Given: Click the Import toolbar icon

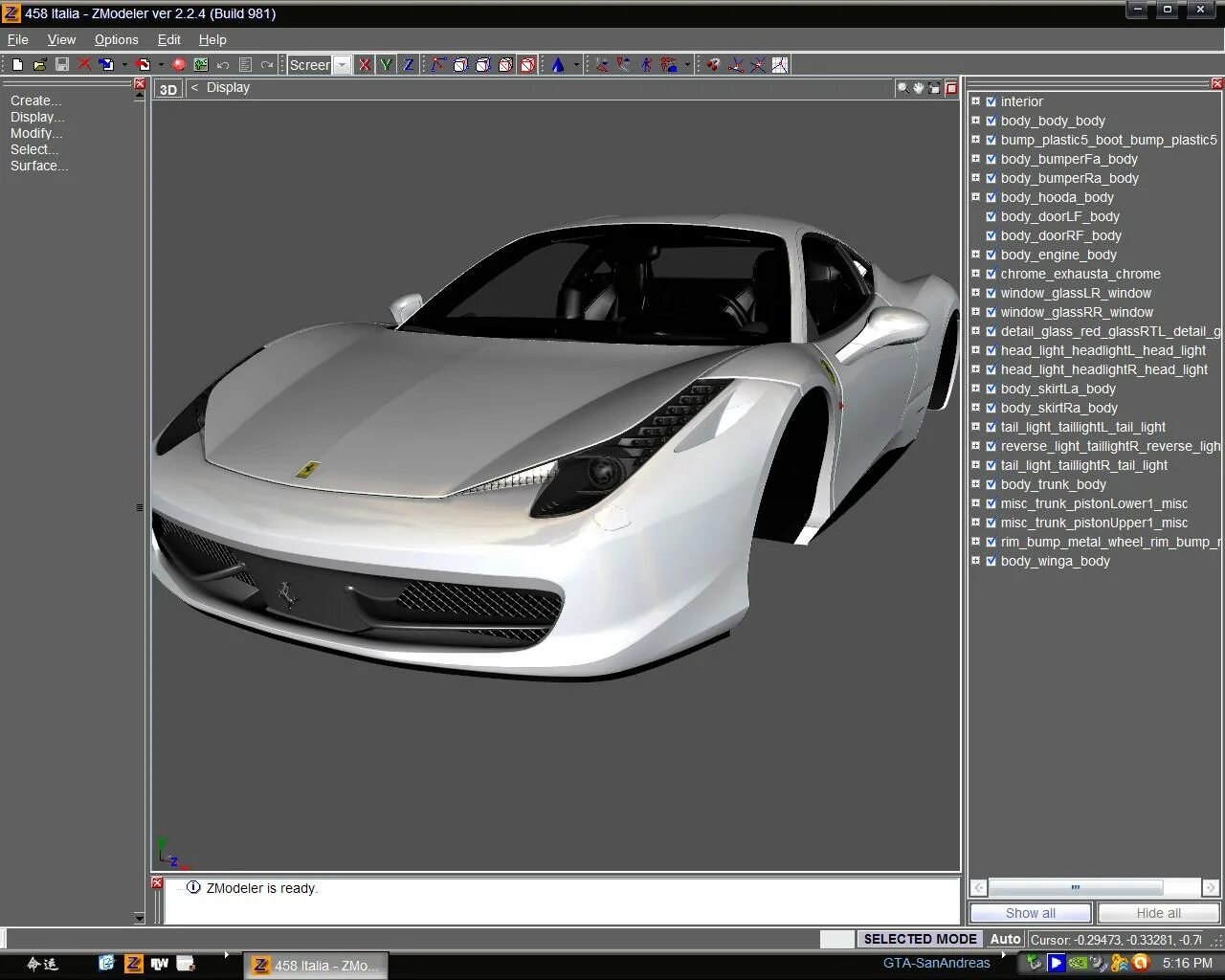Looking at the screenshot, I should (x=106, y=65).
